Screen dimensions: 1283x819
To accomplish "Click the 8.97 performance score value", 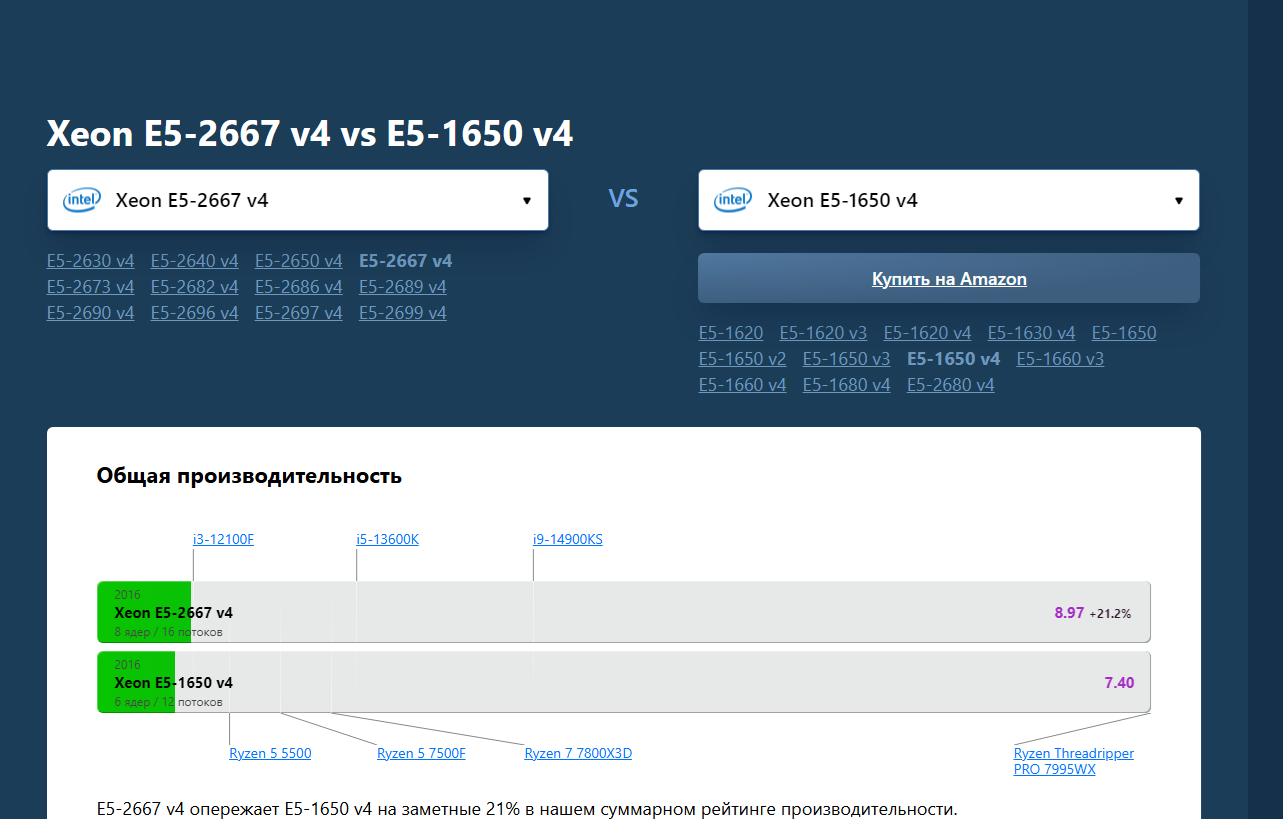I will 1069,613.
